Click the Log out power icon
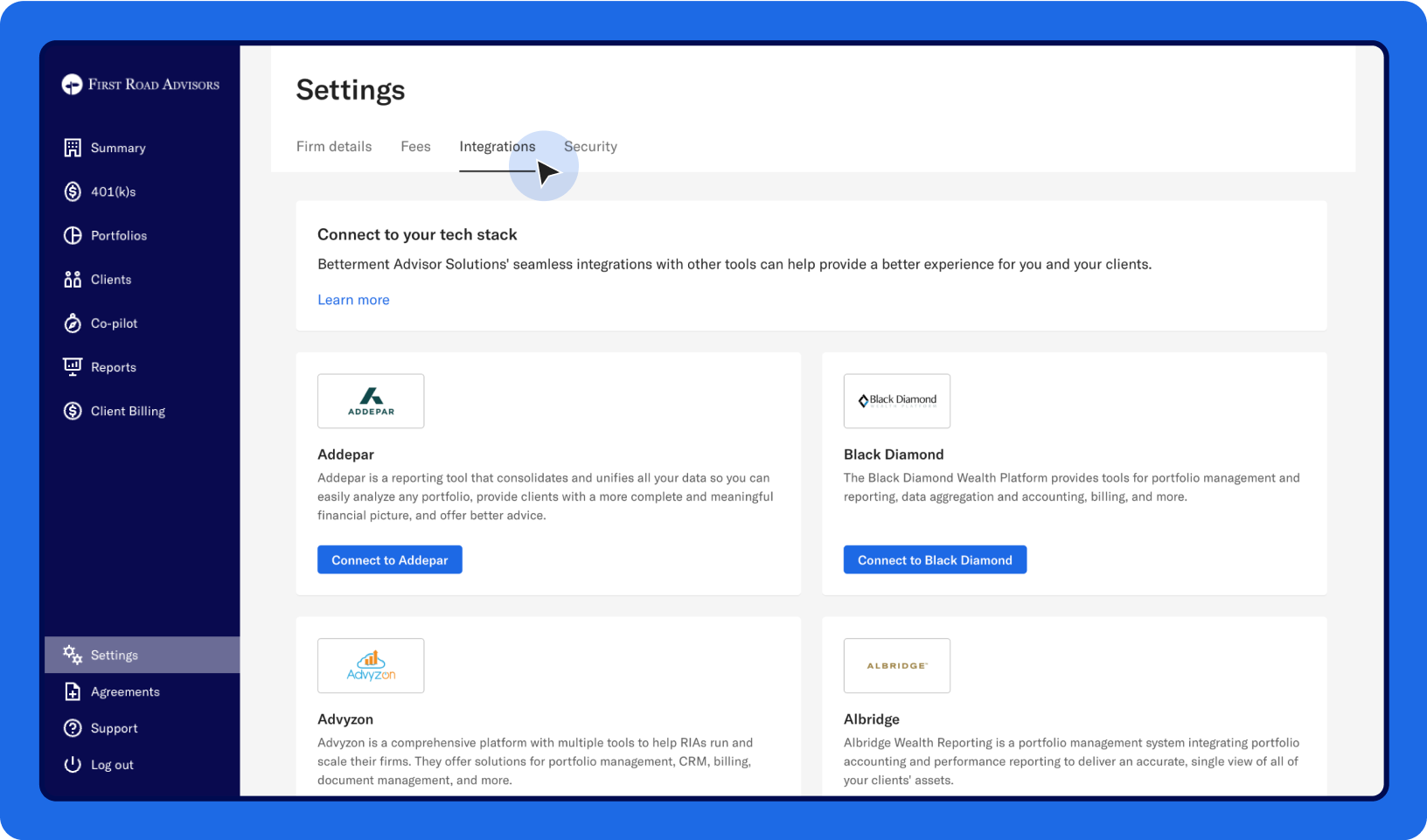The image size is (1427, 840). coord(73,764)
